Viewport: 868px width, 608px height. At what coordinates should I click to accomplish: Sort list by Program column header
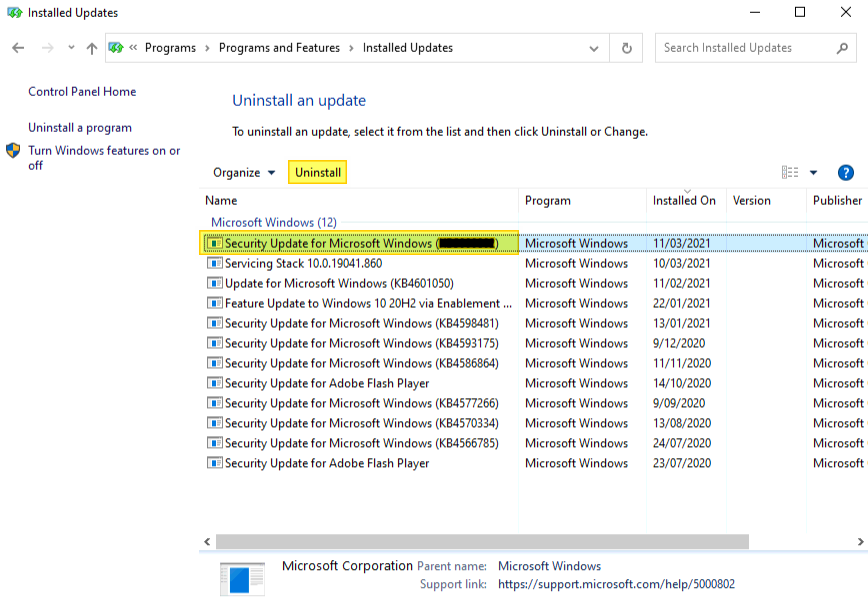[582, 200]
